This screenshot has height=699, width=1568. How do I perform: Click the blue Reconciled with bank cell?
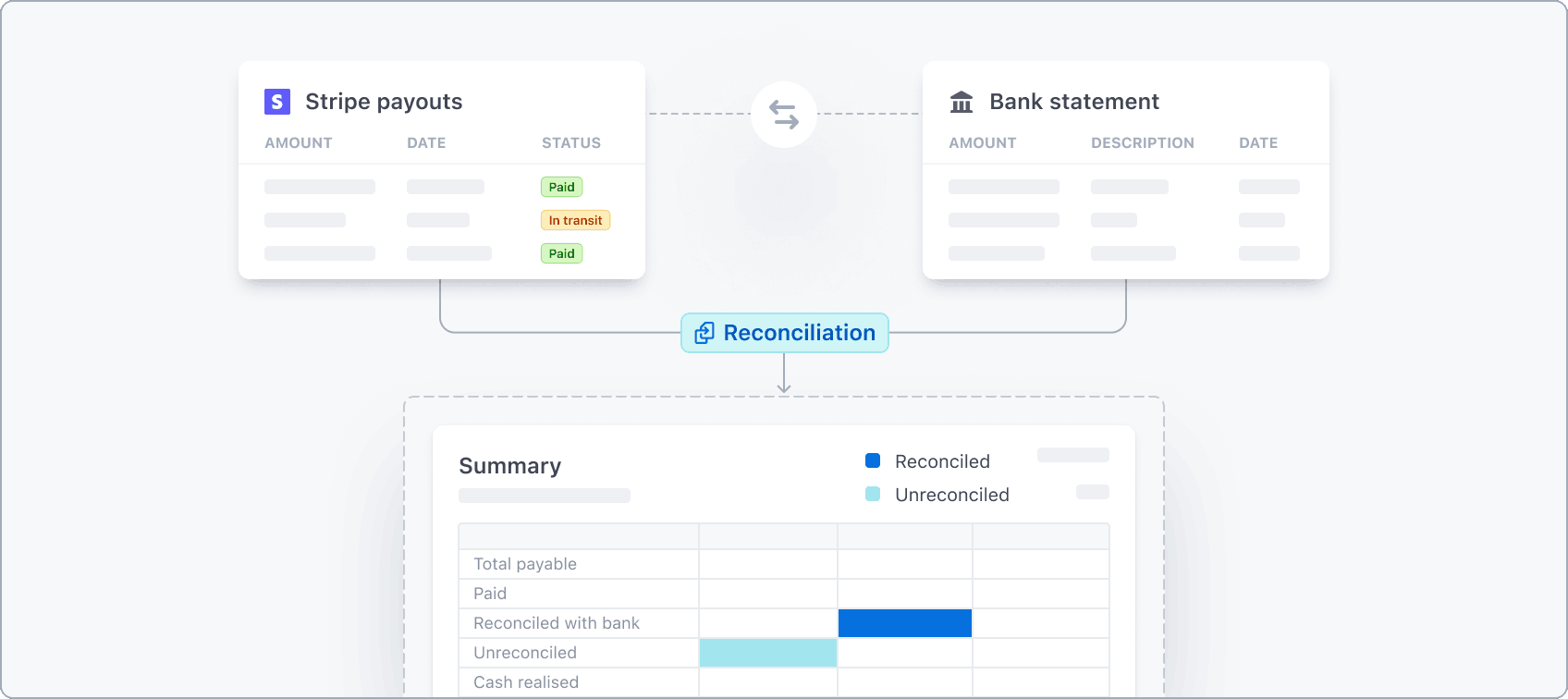click(x=905, y=623)
